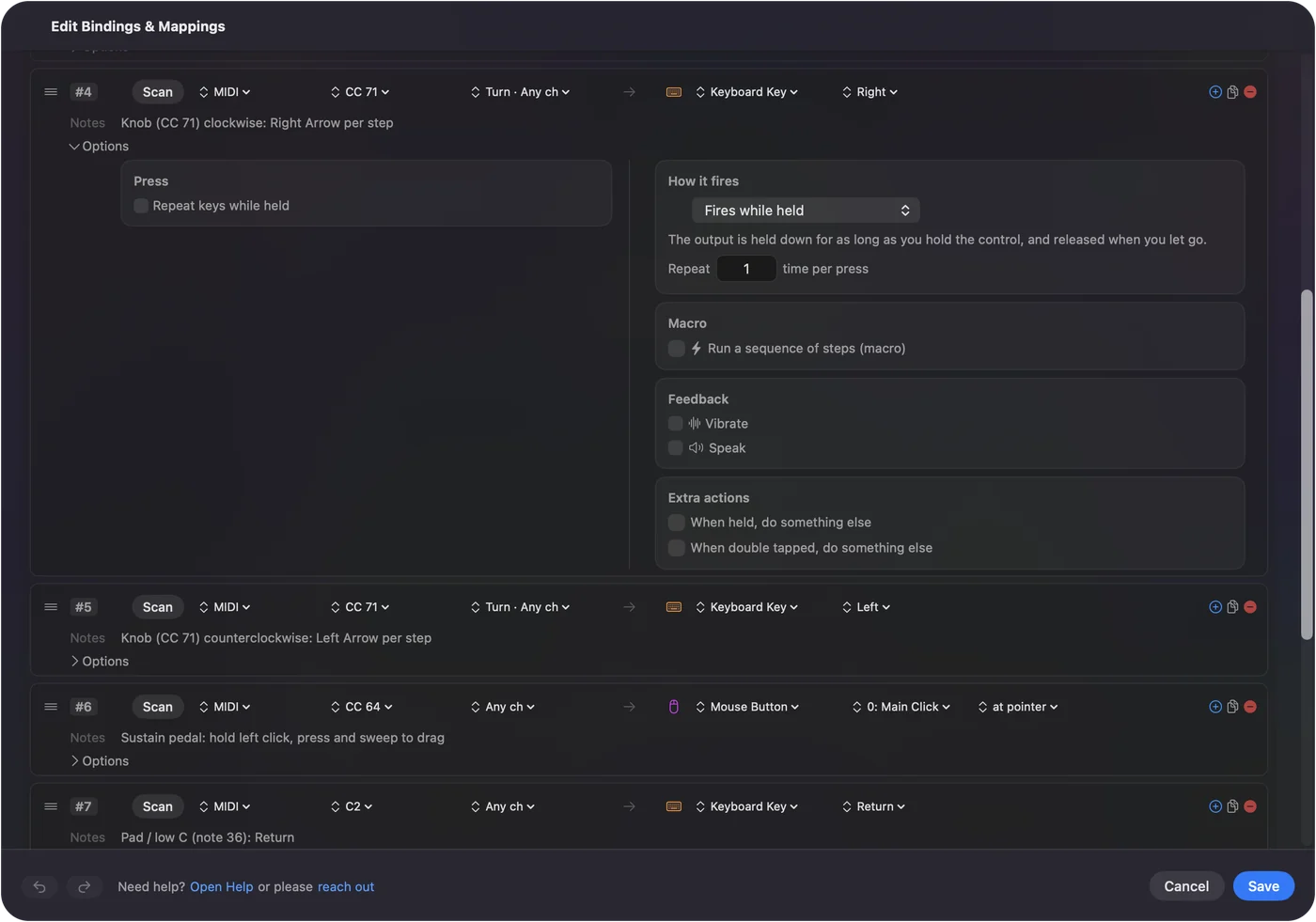Click the Repeat times per press field
The height and width of the screenshot is (922, 1316).
click(746, 269)
